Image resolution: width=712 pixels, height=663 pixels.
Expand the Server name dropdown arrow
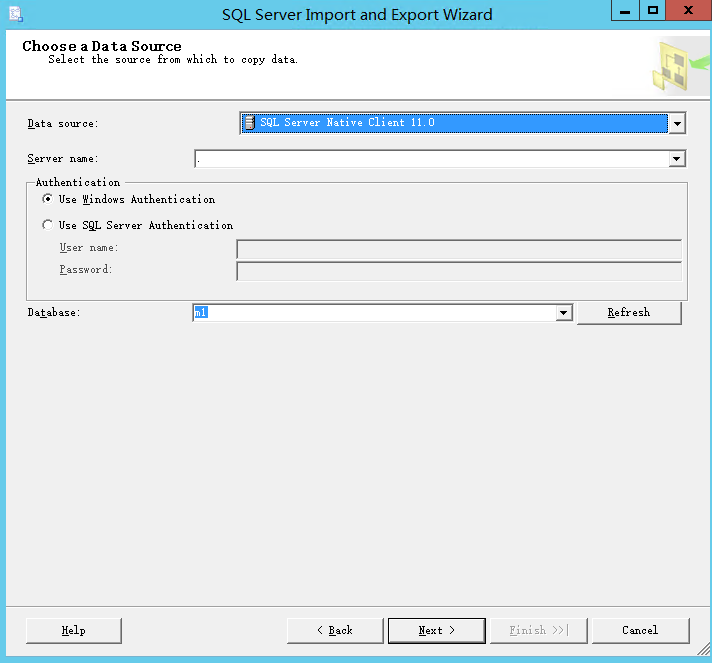(x=677, y=158)
